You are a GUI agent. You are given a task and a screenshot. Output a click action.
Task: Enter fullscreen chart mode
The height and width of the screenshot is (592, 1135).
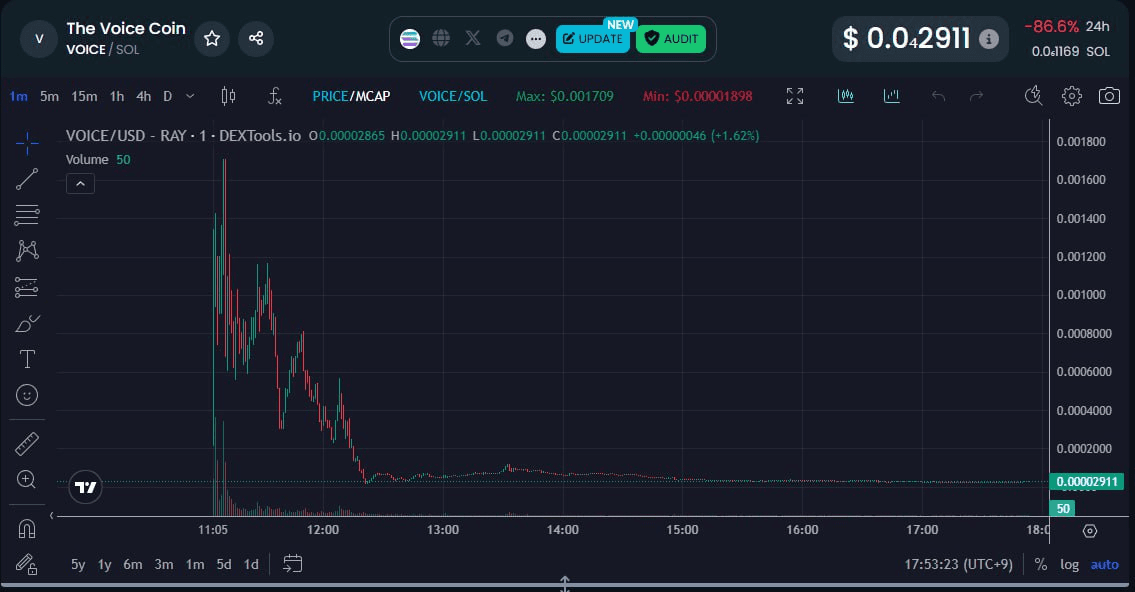tap(795, 96)
